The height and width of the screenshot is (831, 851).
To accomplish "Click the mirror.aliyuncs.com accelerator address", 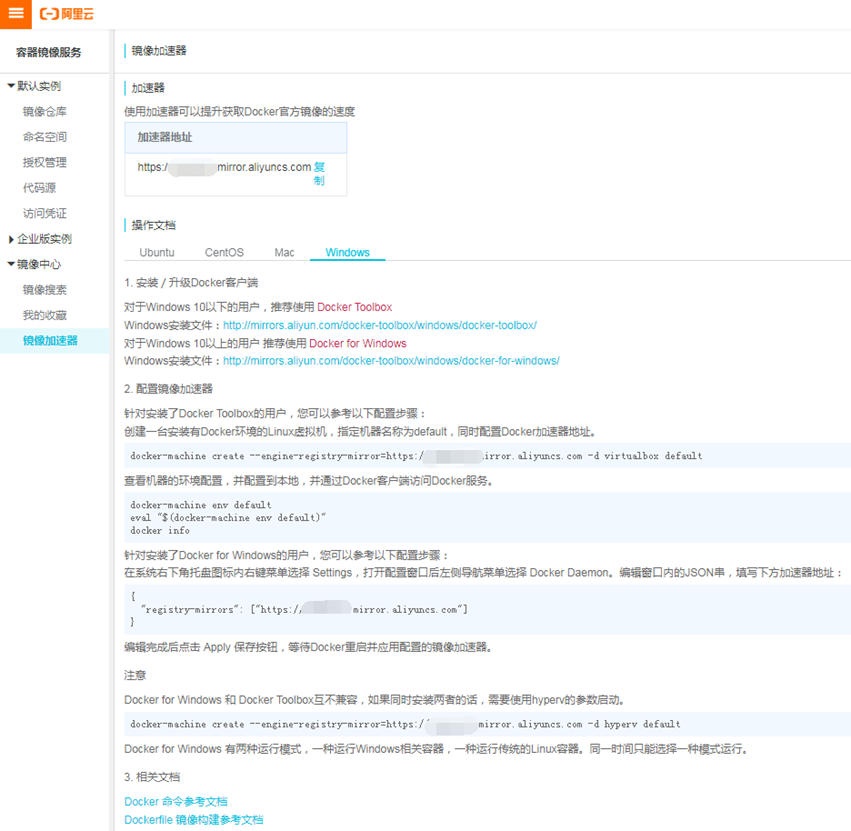I will [224, 167].
